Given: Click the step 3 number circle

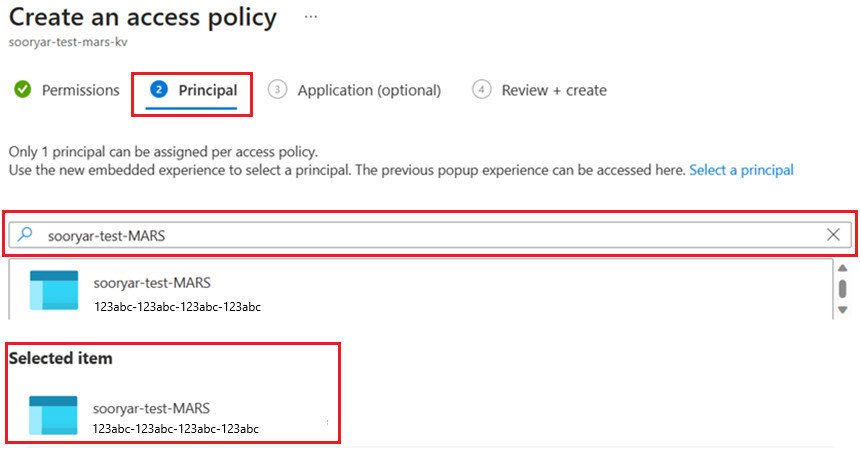Looking at the screenshot, I should tap(278, 90).
